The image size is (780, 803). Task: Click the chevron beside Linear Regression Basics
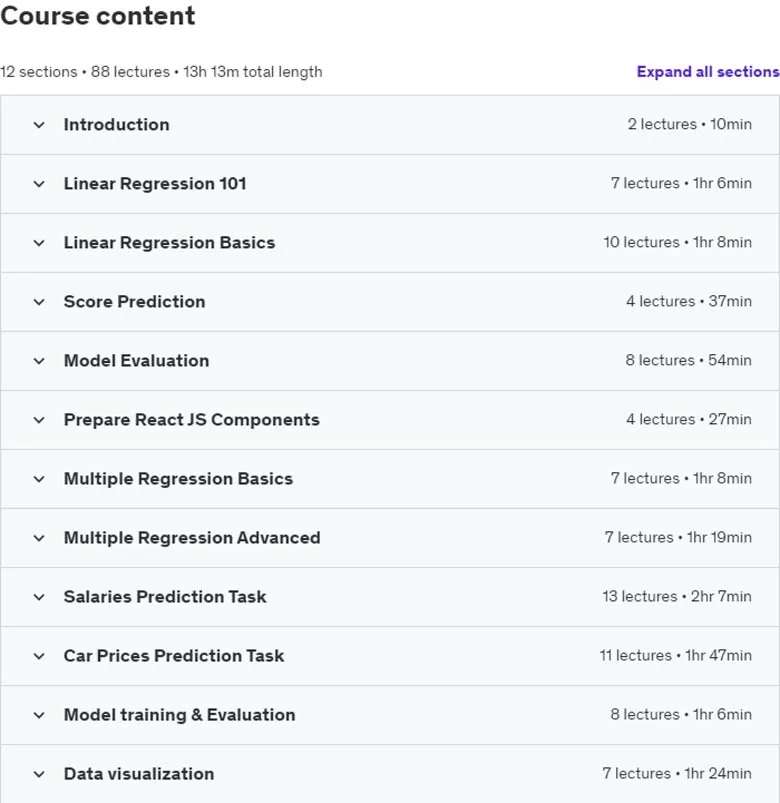click(39, 243)
